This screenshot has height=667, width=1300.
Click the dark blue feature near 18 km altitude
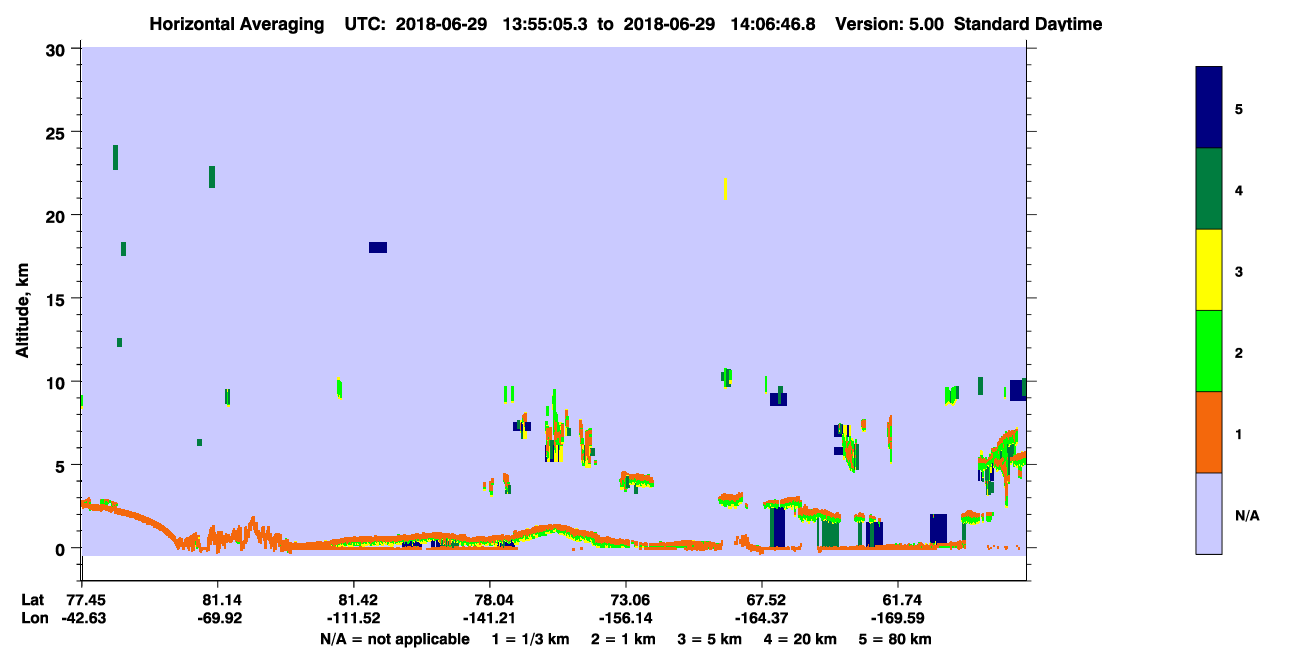(378, 247)
